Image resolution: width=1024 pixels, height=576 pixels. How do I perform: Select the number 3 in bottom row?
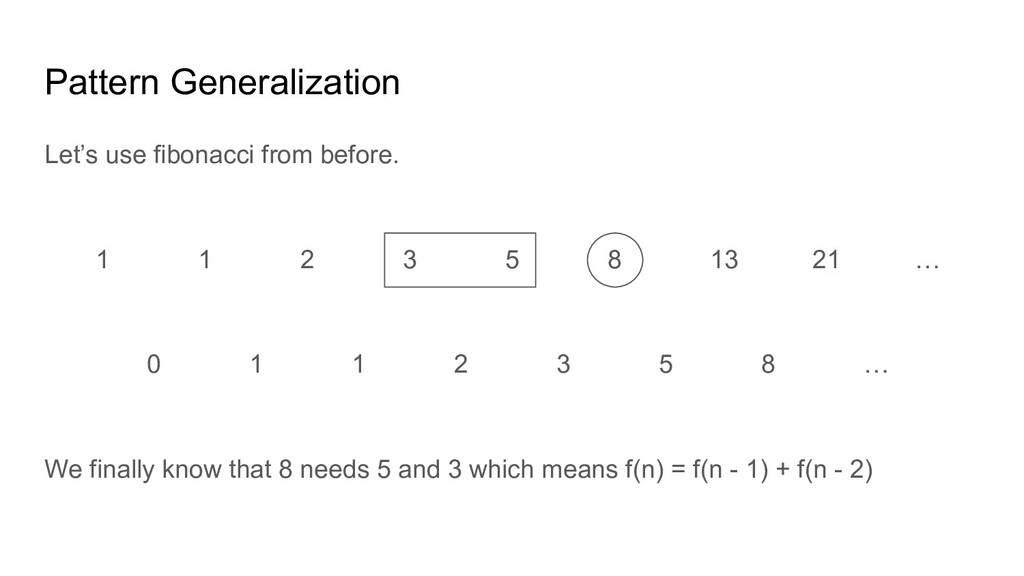coord(563,364)
